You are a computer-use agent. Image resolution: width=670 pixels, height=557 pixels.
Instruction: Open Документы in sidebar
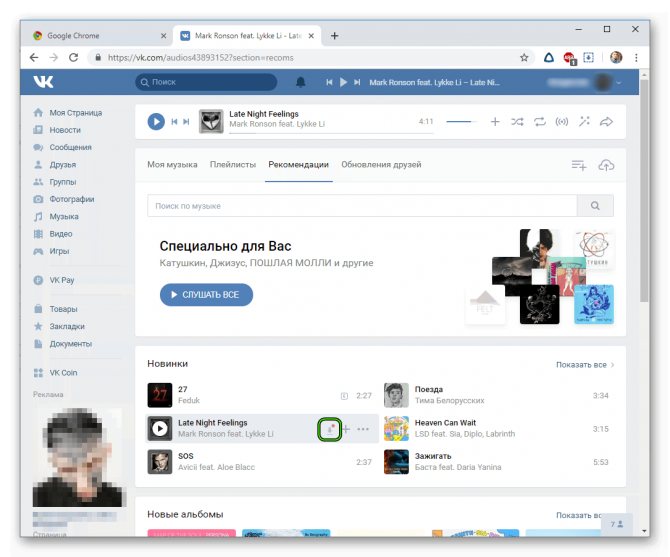[63, 344]
